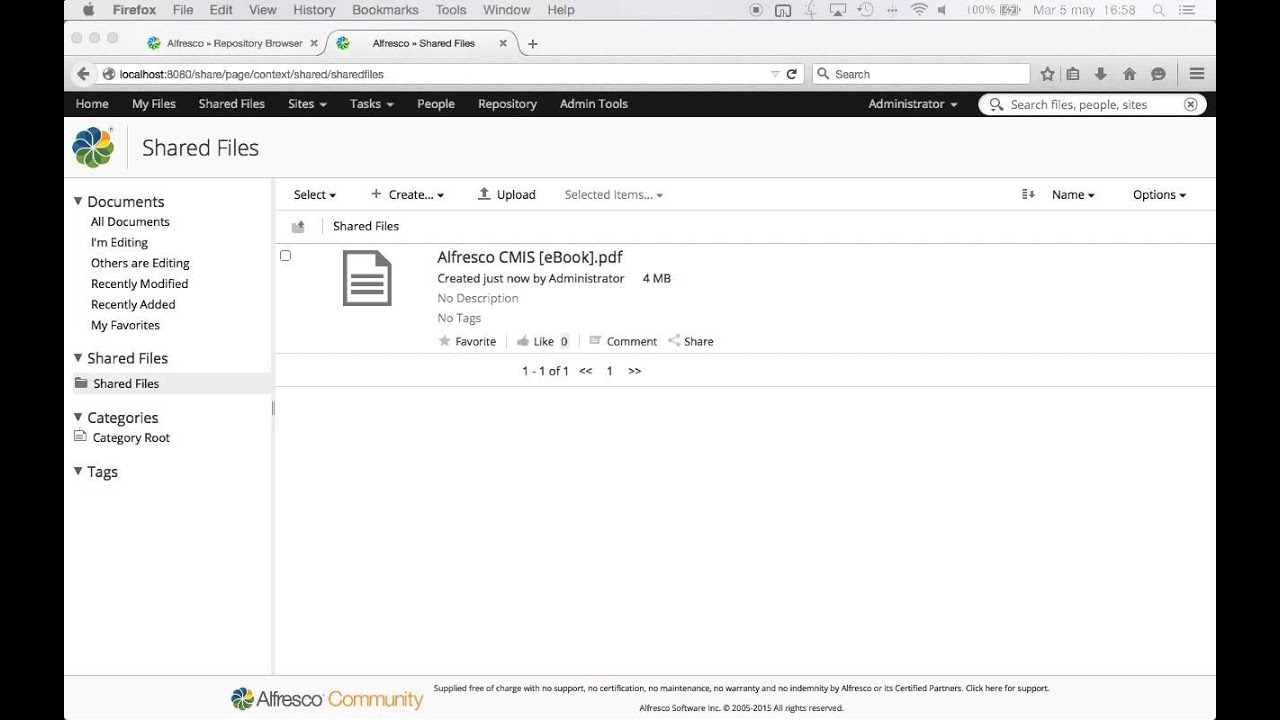1280x720 pixels.
Task: Click the breadcrumb up-folder icon
Action: tap(297, 227)
